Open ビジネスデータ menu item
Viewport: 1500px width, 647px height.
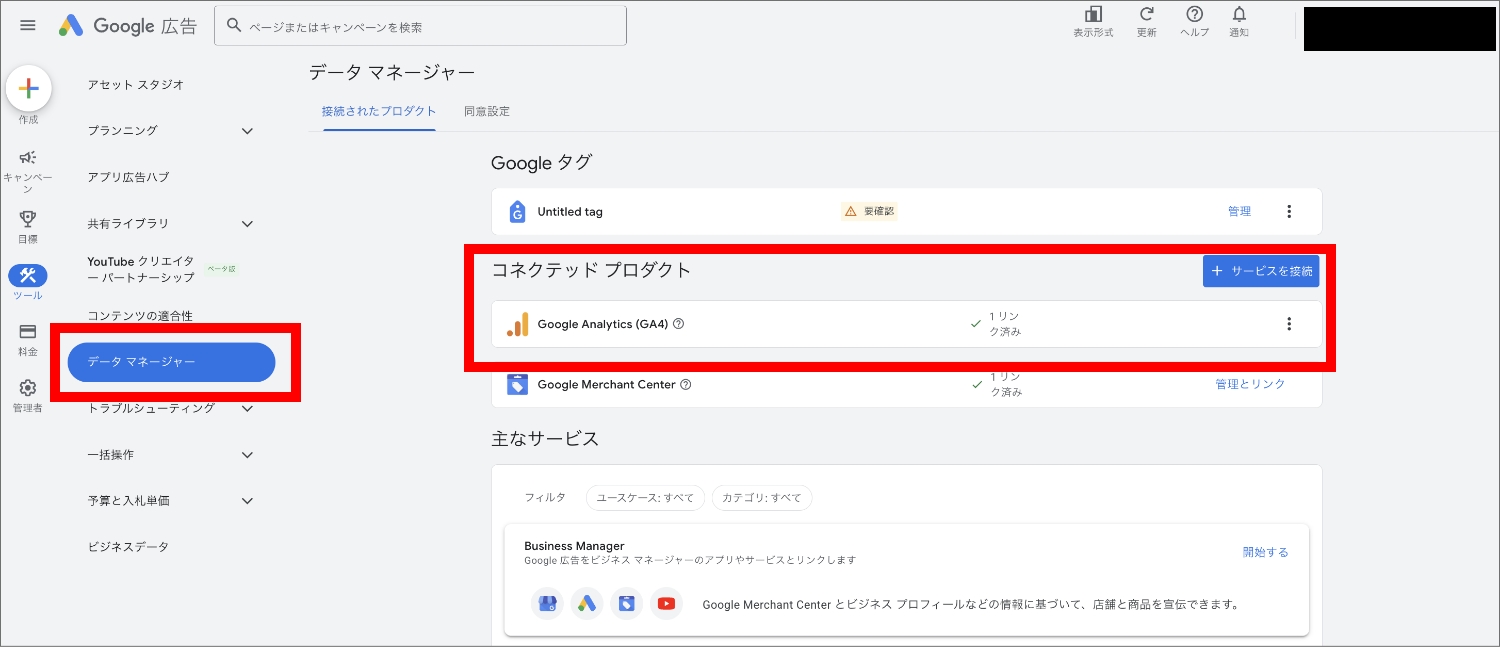(128, 547)
